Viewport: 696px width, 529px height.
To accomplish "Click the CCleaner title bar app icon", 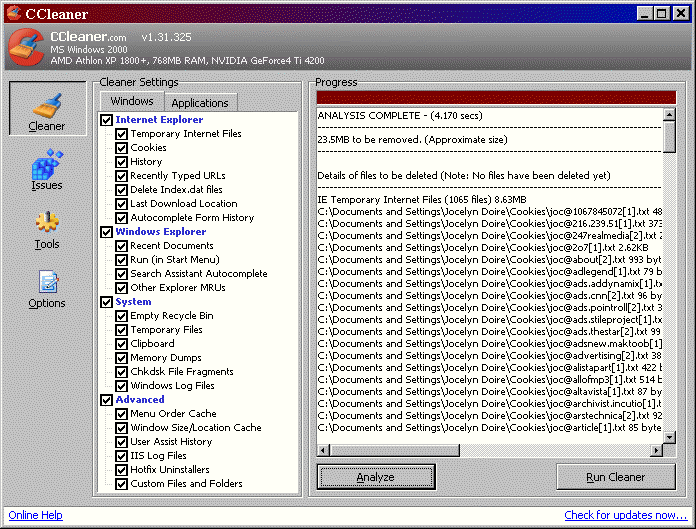I will 14,13.
